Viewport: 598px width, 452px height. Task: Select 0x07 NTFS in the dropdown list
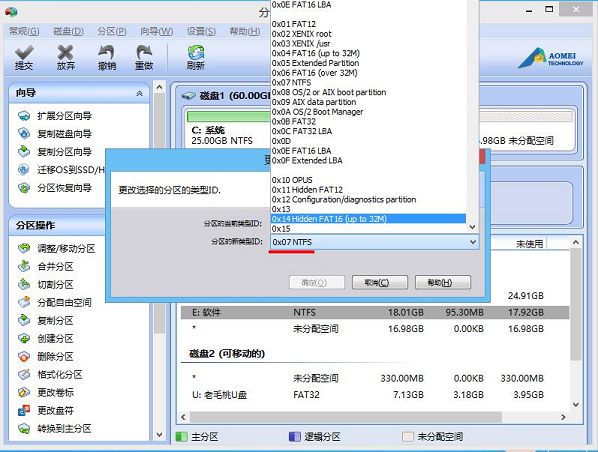click(291, 82)
